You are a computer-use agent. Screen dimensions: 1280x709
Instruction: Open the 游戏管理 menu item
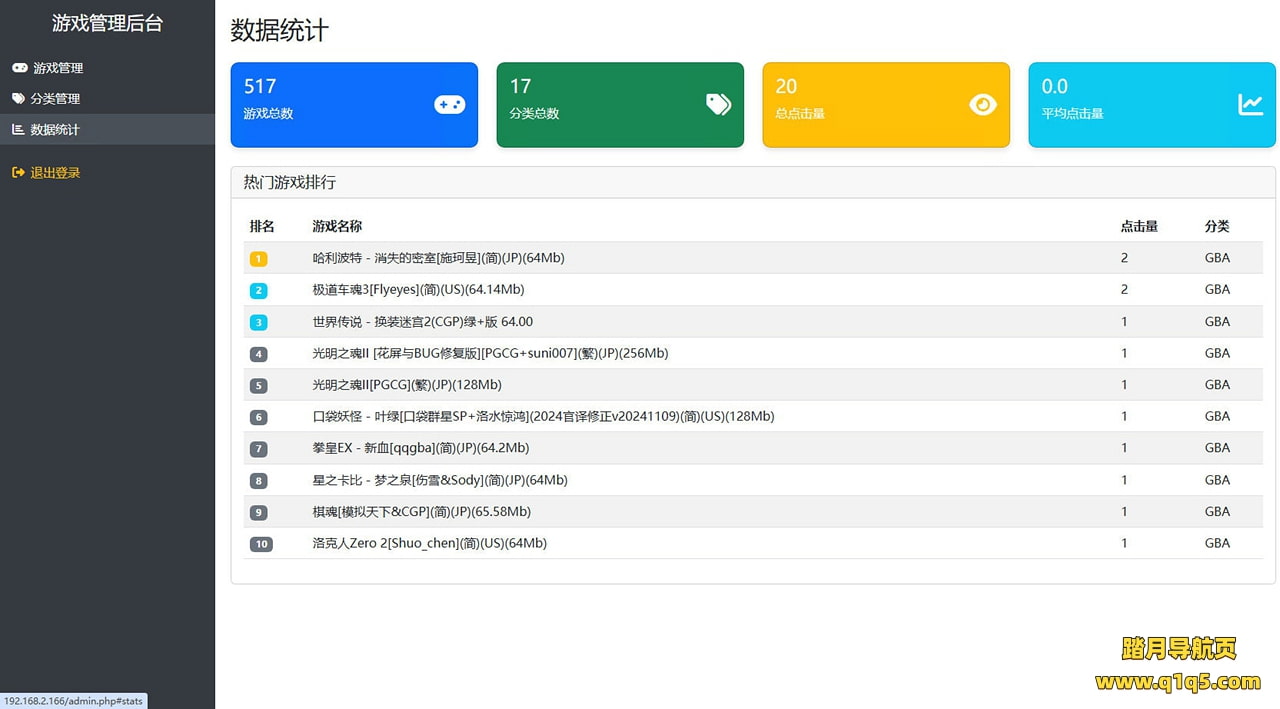(x=58, y=68)
